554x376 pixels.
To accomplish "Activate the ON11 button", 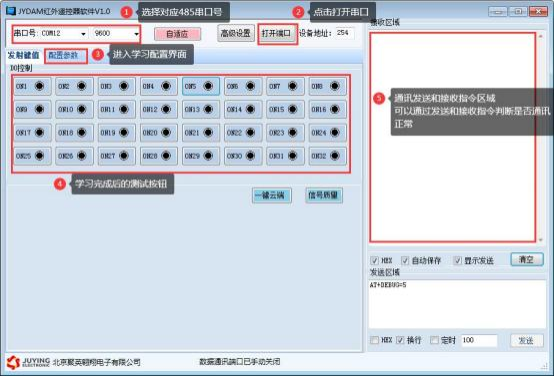I will (116, 110).
